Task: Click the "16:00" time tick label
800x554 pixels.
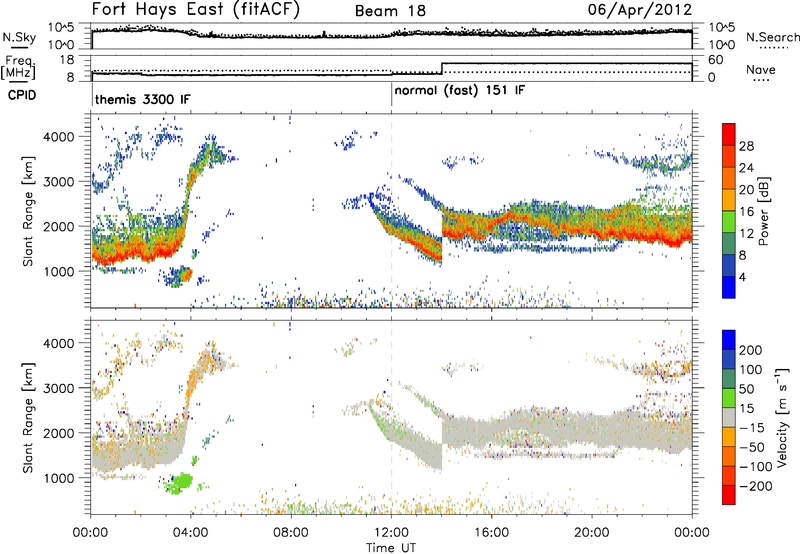Action: tap(491, 533)
